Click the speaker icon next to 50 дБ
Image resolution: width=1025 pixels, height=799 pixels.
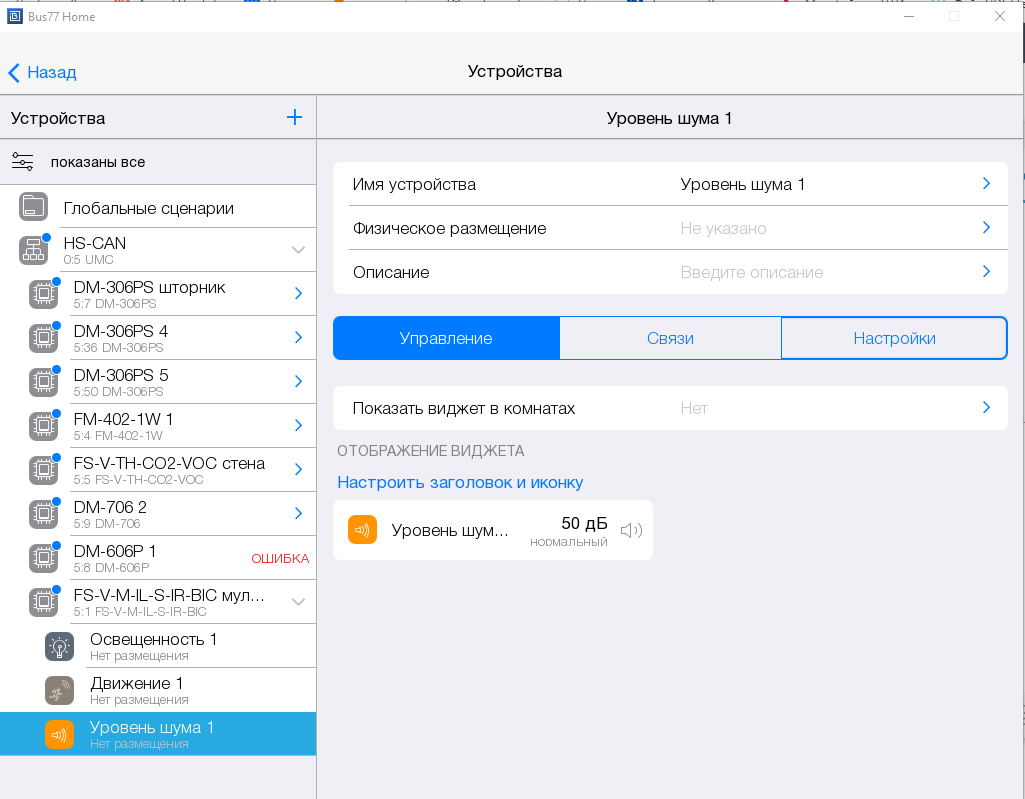(x=631, y=530)
